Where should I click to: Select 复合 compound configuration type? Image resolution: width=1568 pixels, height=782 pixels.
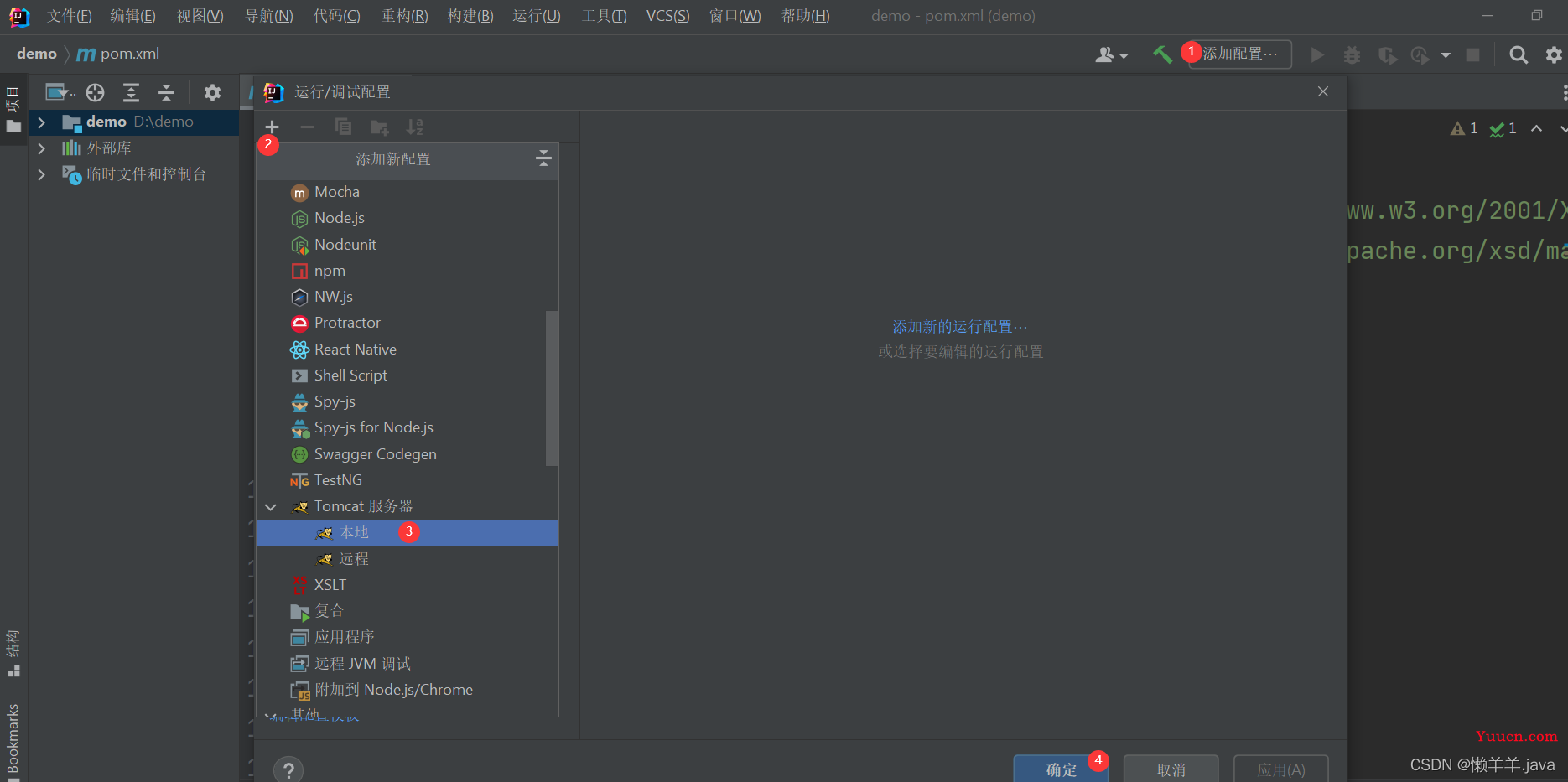pyautogui.click(x=408, y=611)
